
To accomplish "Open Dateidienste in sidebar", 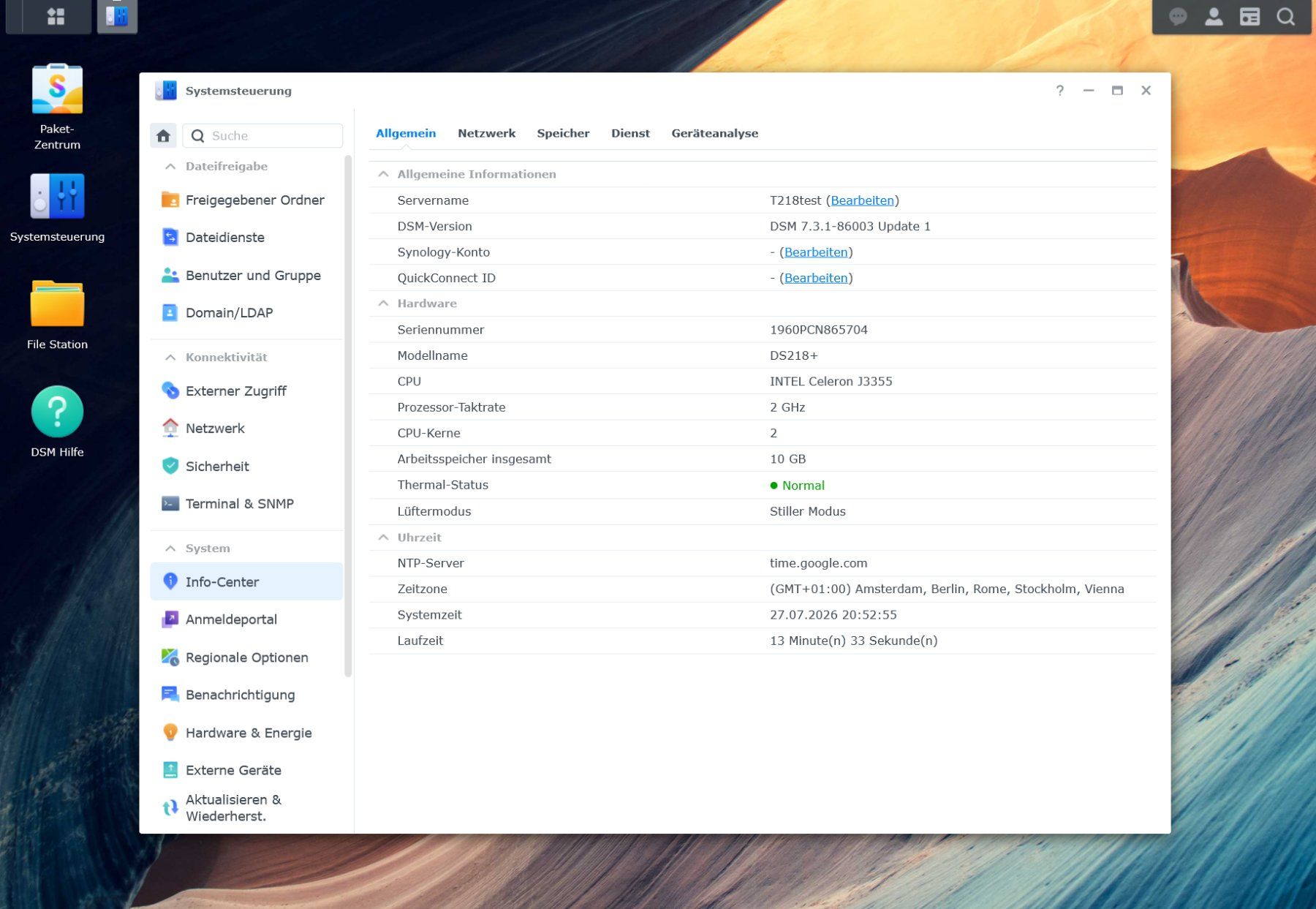I will click(x=246, y=237).
